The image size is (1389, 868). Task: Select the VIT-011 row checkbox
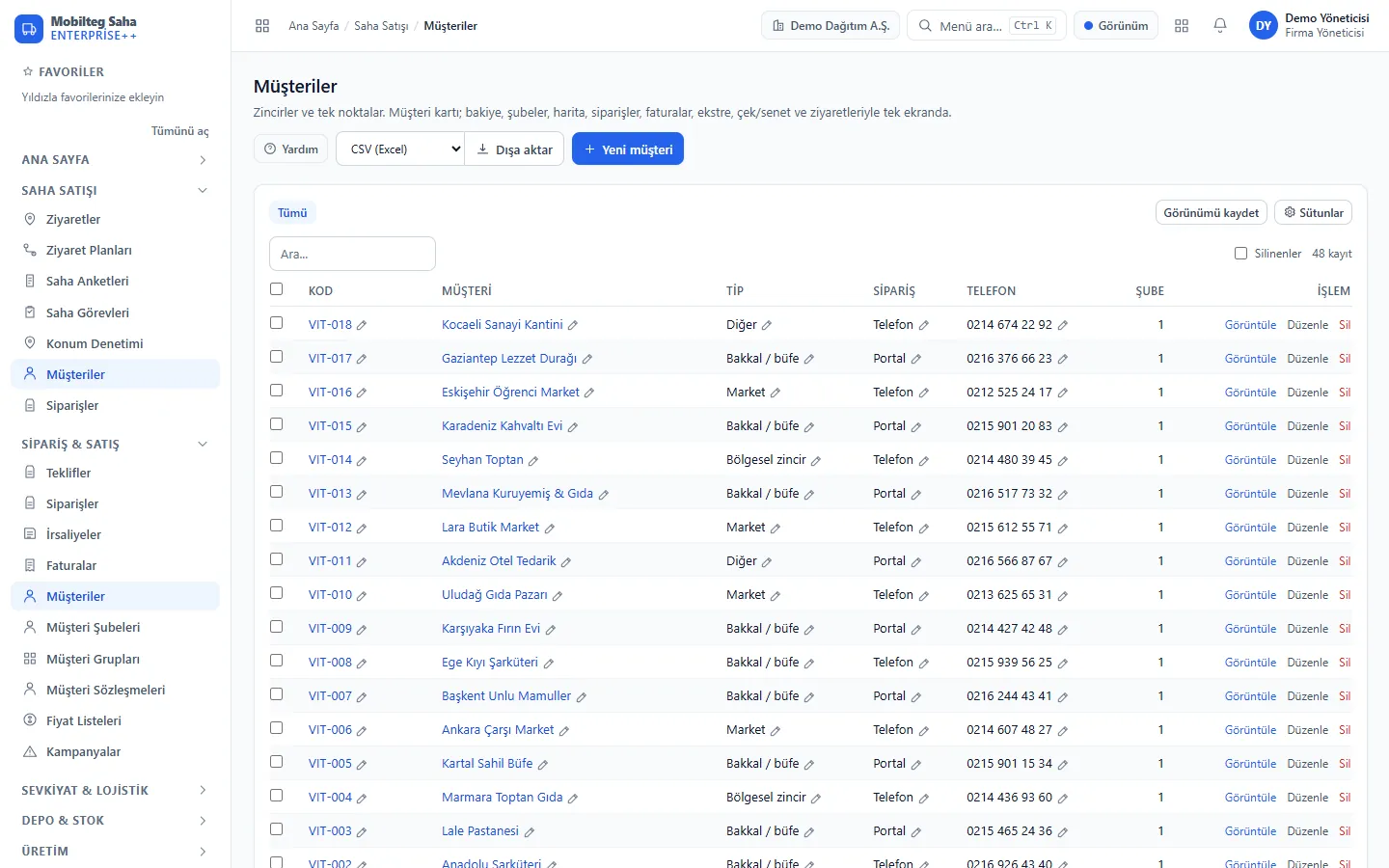tap(277, 559)
